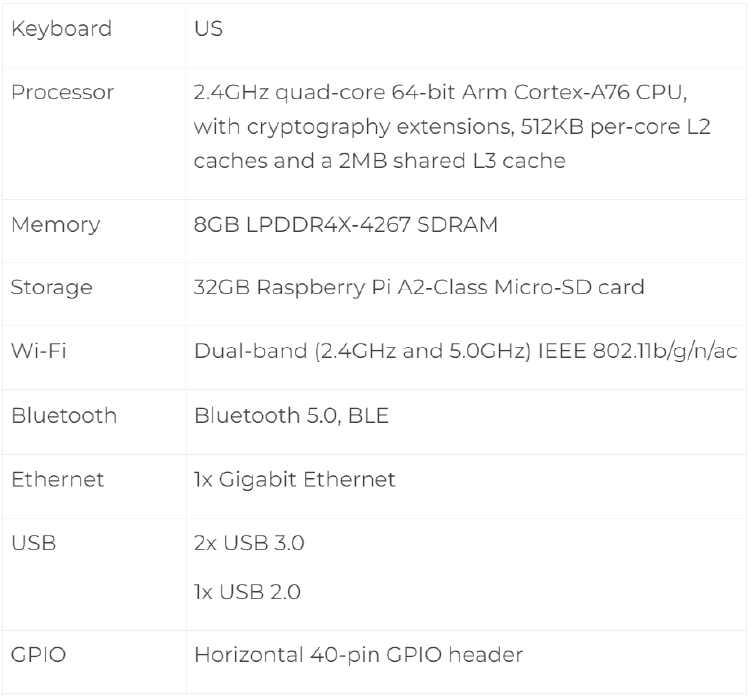Image resolution: width=751 pixels, height=696 pixels.
Task: Click the Keyboard row label
Action: (61, 29)
